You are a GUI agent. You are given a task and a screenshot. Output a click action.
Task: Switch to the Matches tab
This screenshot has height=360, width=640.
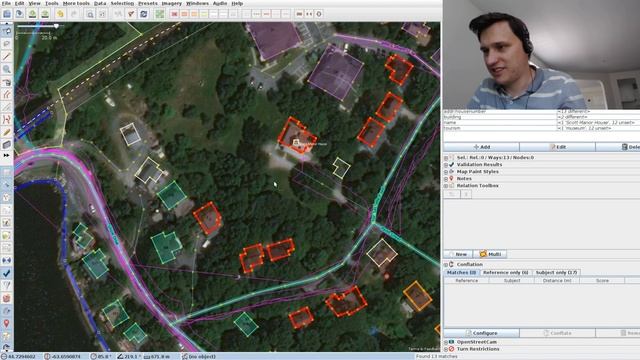click(461, 272)
